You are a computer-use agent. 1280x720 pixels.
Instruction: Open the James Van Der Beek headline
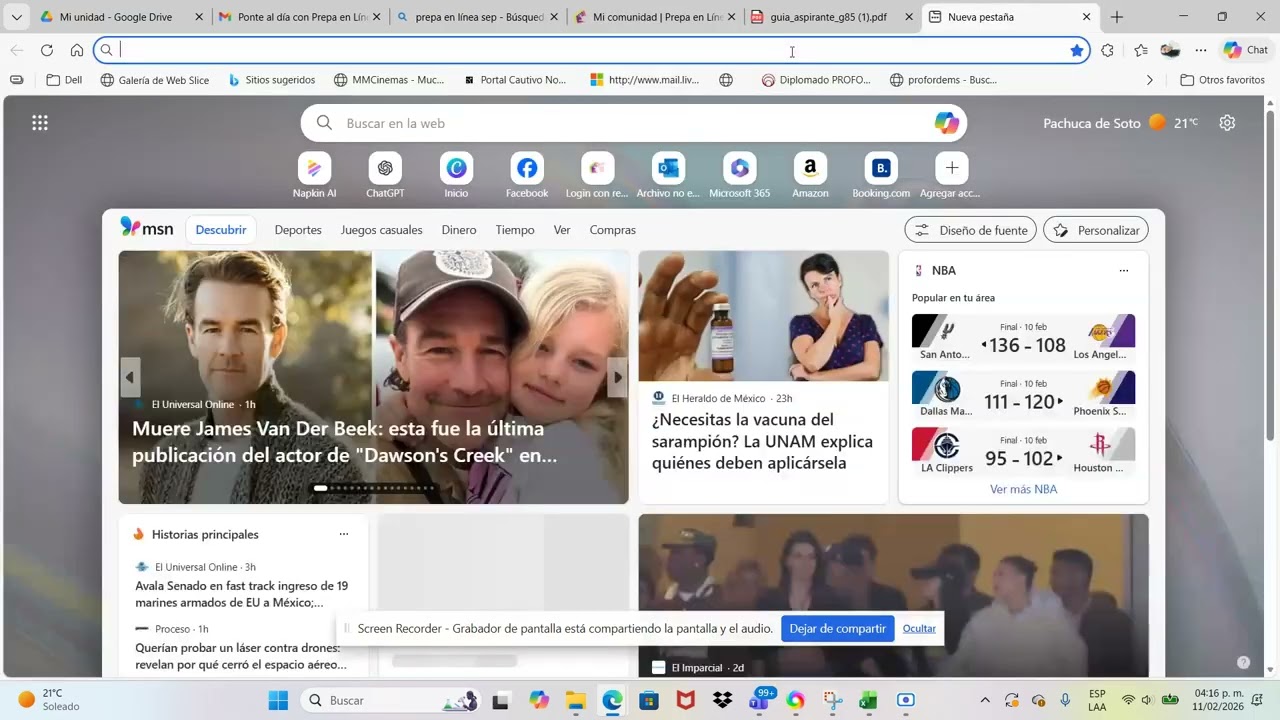point(345,442)
